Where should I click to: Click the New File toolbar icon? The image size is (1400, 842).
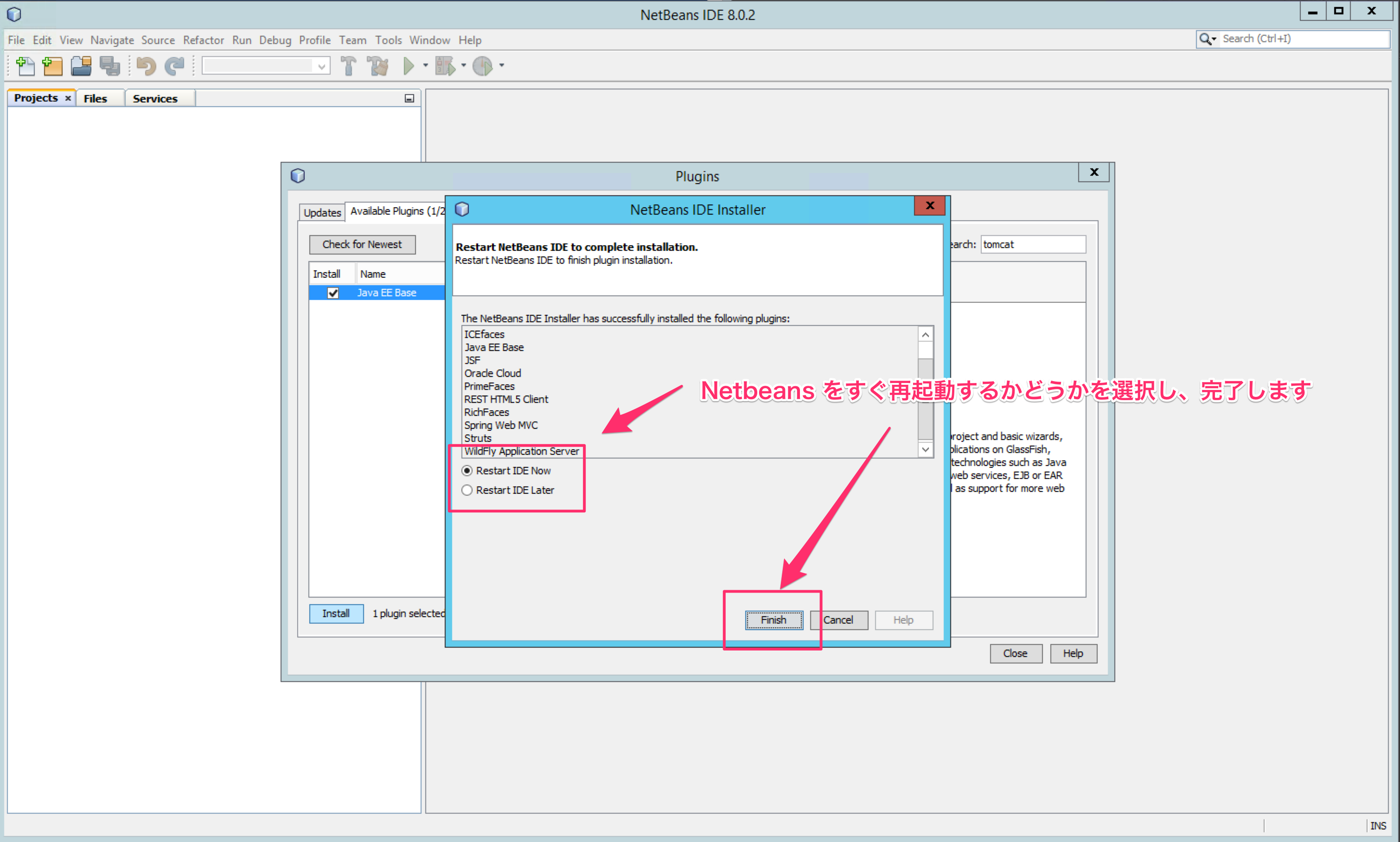point(26,66)
